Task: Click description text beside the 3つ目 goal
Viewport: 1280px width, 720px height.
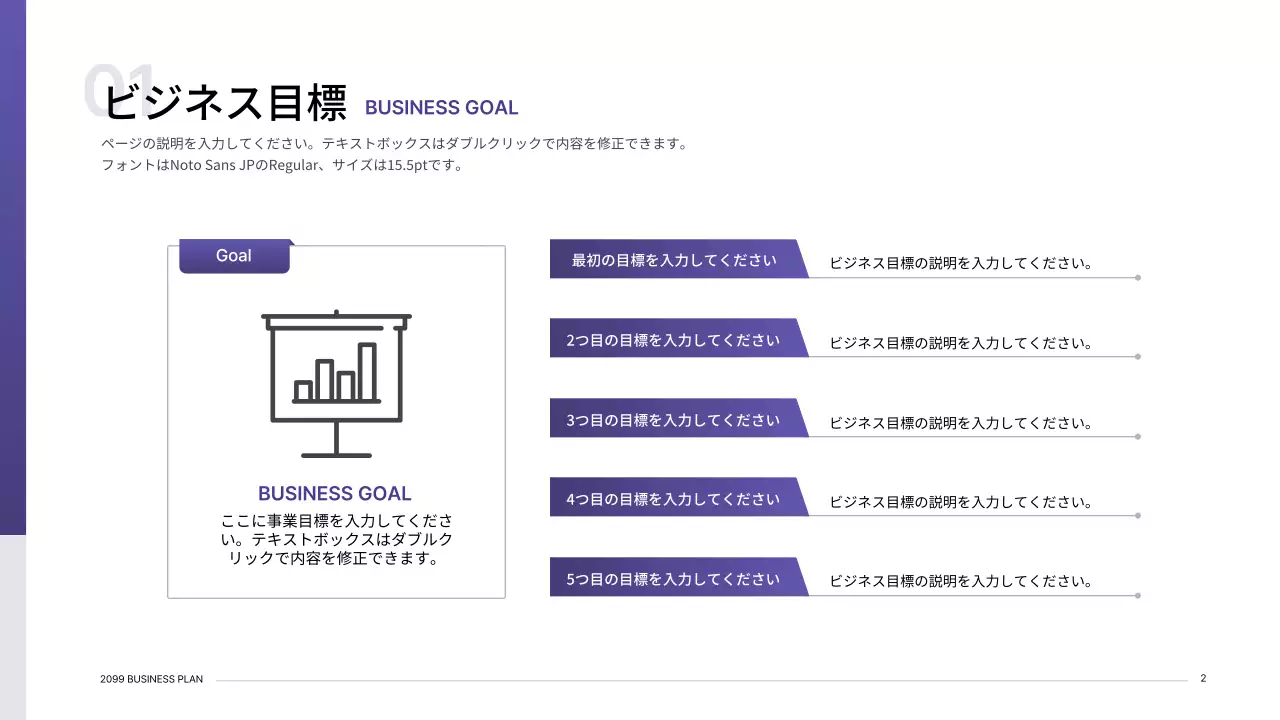Action: pyautogui.click(x=960, y=423)
